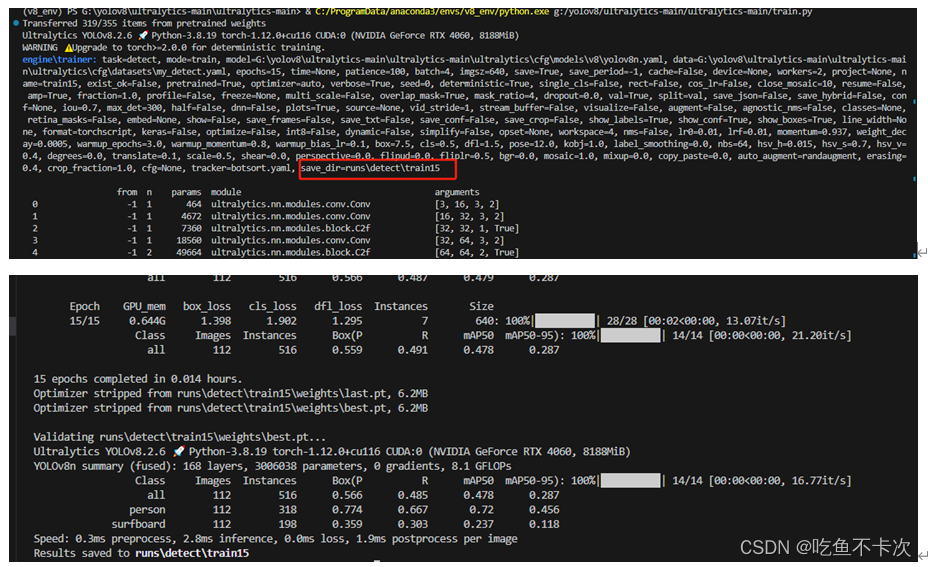928x567 pixels.
Task: Click the train.py script path in the command
Action: pos(682,12)
